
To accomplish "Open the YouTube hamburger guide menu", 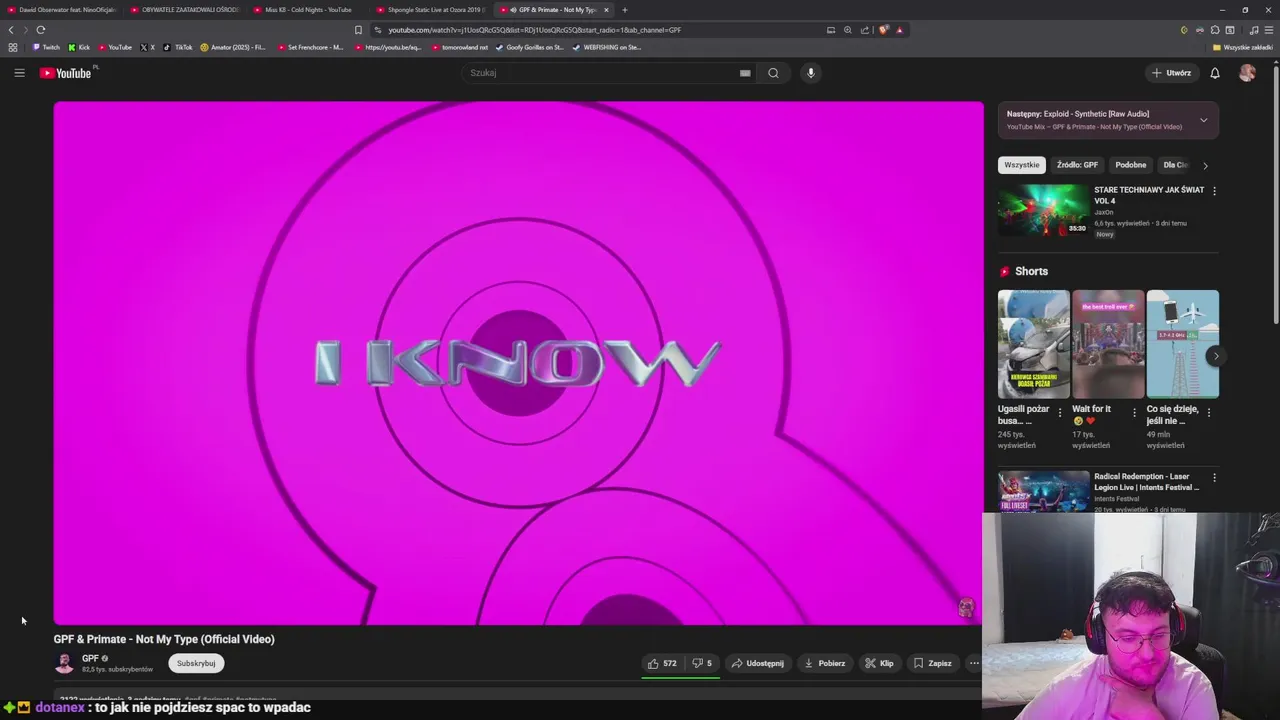I will coord(19,73).
